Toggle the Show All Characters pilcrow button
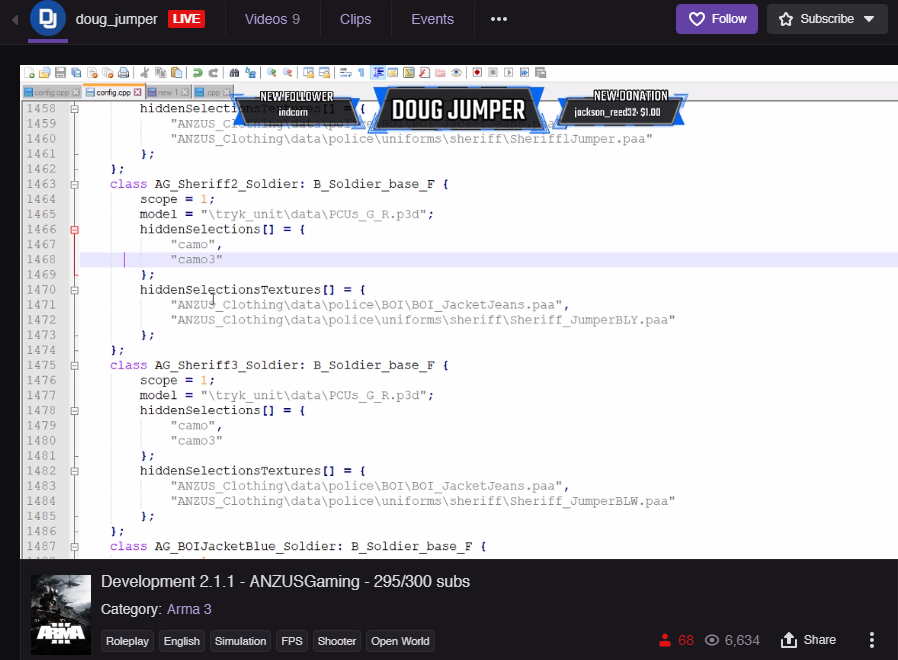 pyautogui.click(x=361, y=73)
